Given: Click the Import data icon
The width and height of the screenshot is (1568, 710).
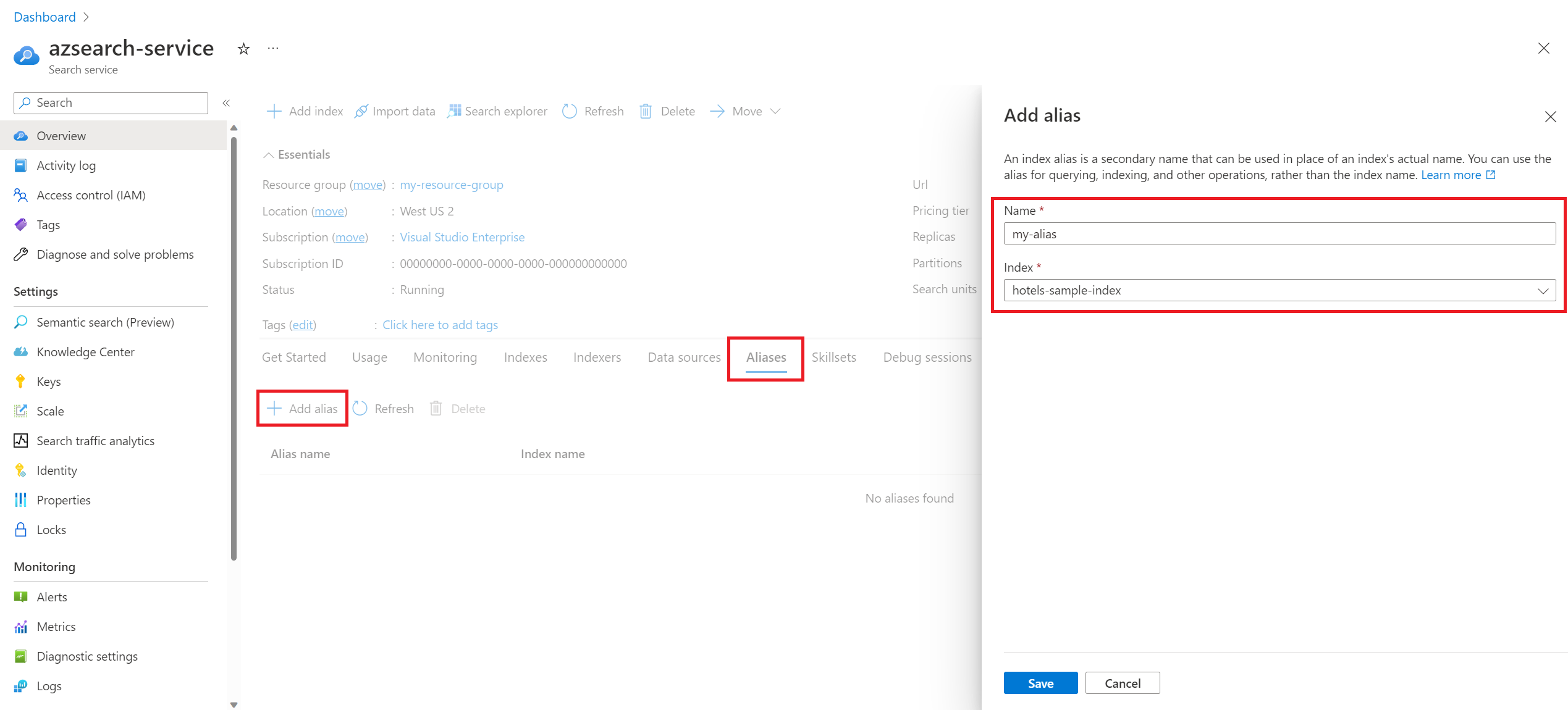Looking at the screenshot, I should 361,111.
